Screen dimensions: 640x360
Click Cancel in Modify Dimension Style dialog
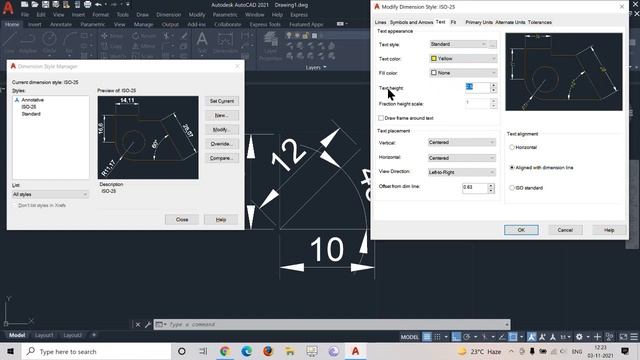[565, 230]
